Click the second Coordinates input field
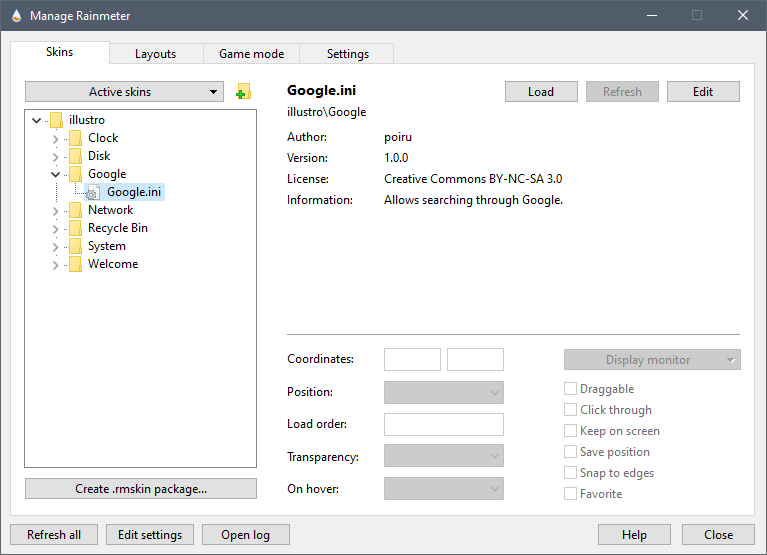This screenshot has height=555, width=767. (475, 359)
